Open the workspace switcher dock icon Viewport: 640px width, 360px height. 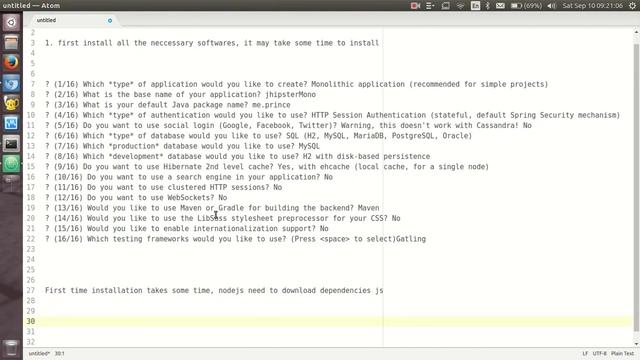[x=11, y=183]
